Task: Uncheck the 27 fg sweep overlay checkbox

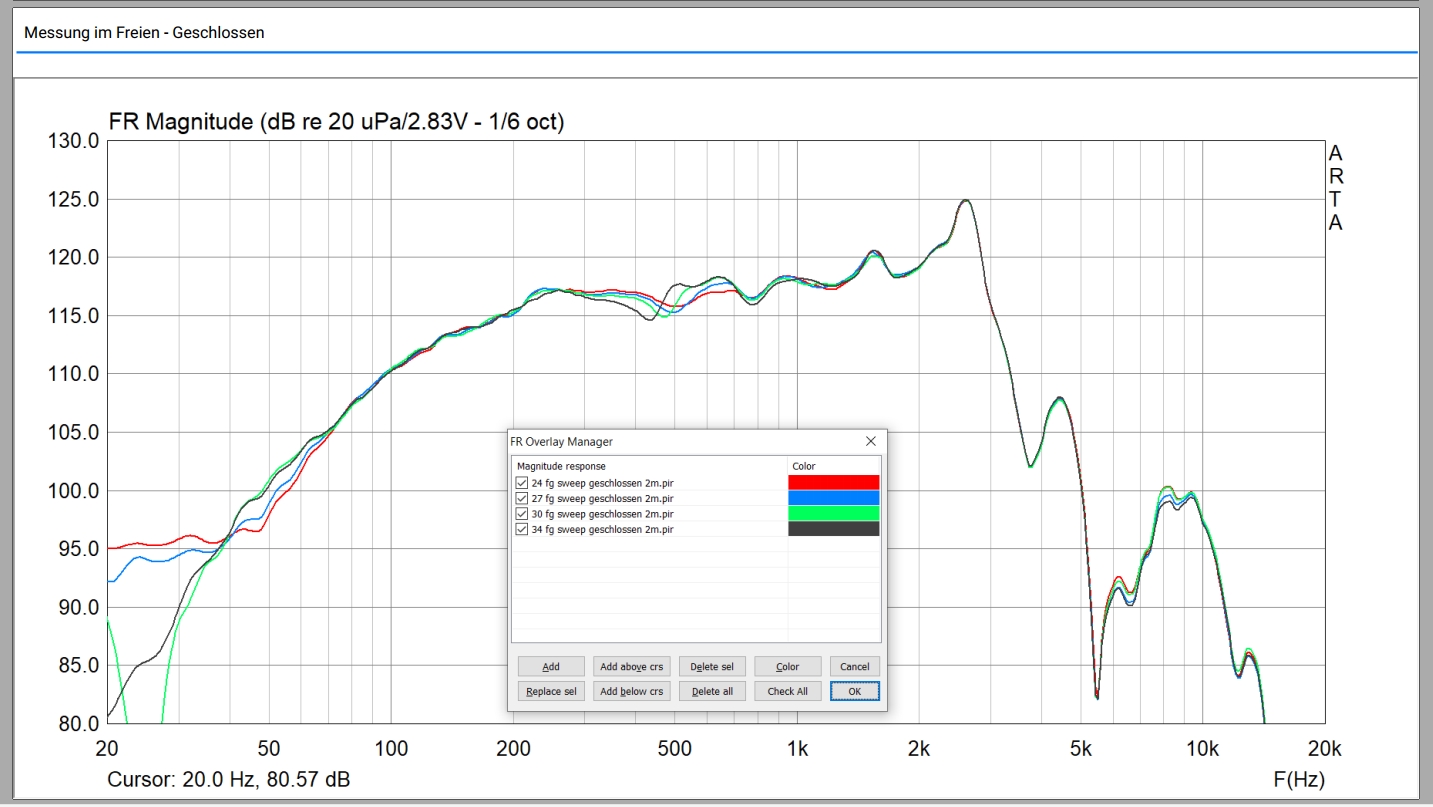Action: (521, 498)
